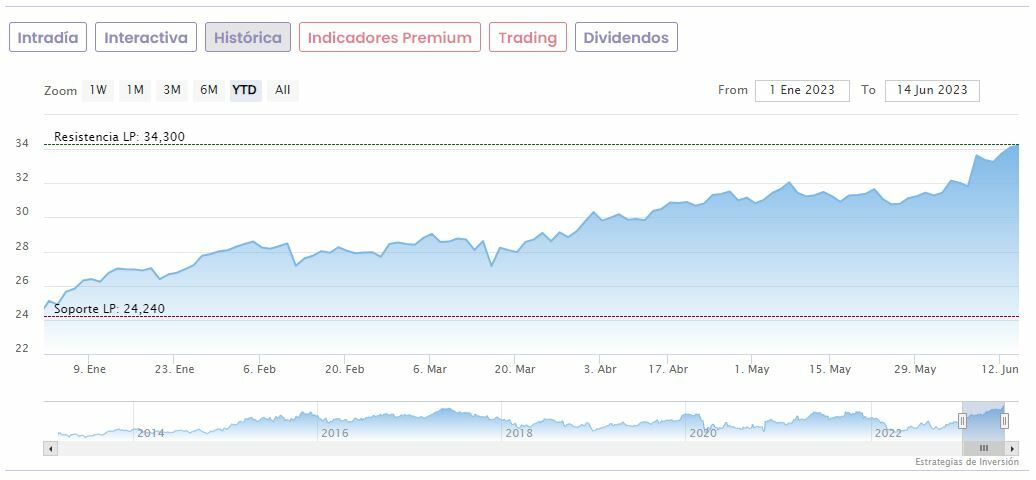Set zoom range to 1M
The image size is (1036, 480).
[x=135, y=90]
